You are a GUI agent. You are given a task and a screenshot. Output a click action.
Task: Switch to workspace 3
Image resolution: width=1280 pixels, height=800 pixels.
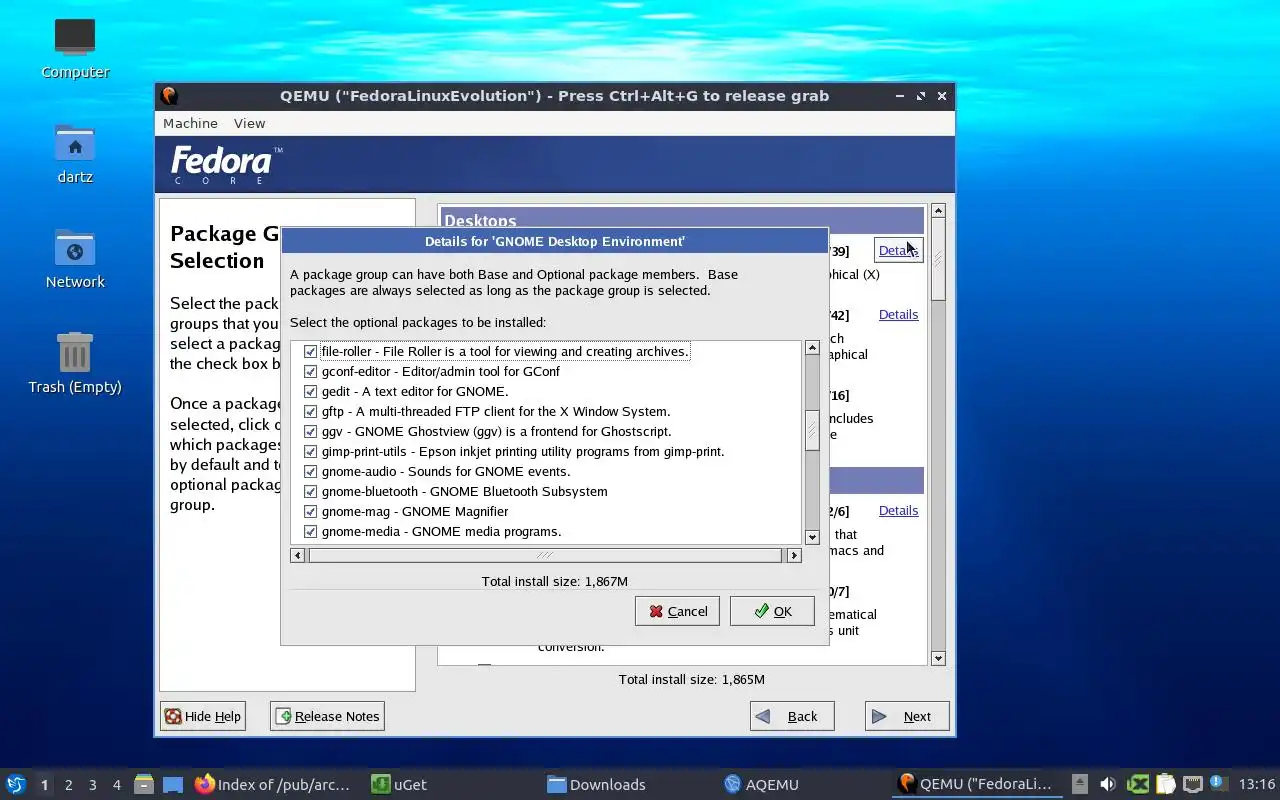coord(92,784)
